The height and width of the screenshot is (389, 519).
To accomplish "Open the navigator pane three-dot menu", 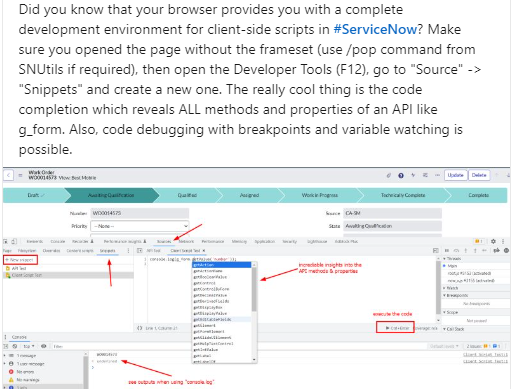I will (x=128, y=251).
